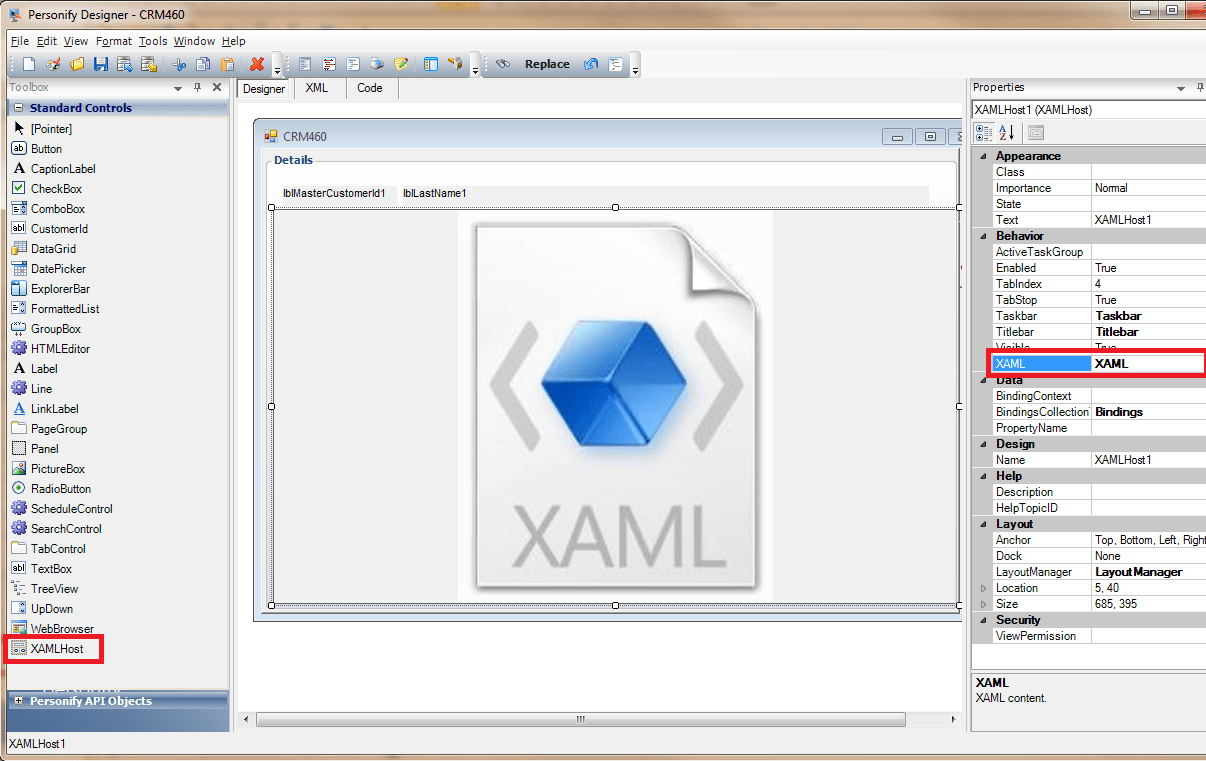Open the File menu
This screenshot has width=1206, height=761.
tap(20, 41)
